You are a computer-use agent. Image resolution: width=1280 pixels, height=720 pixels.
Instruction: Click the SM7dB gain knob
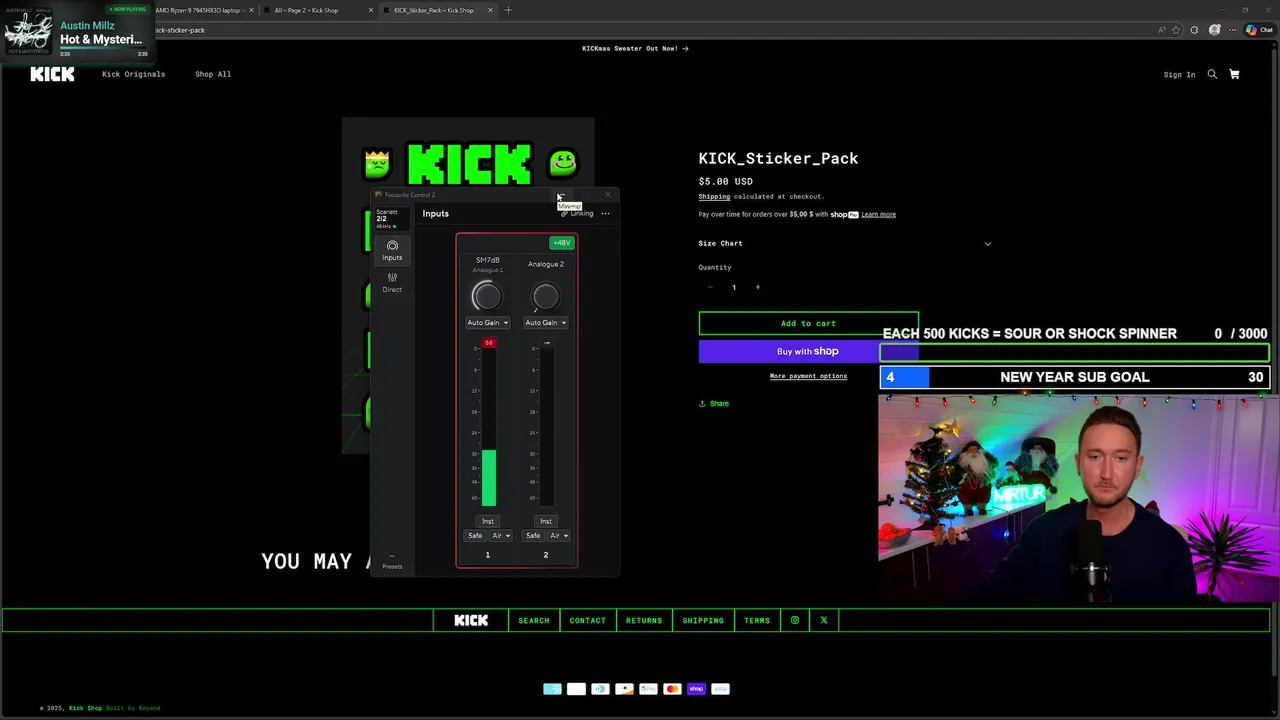487,296
